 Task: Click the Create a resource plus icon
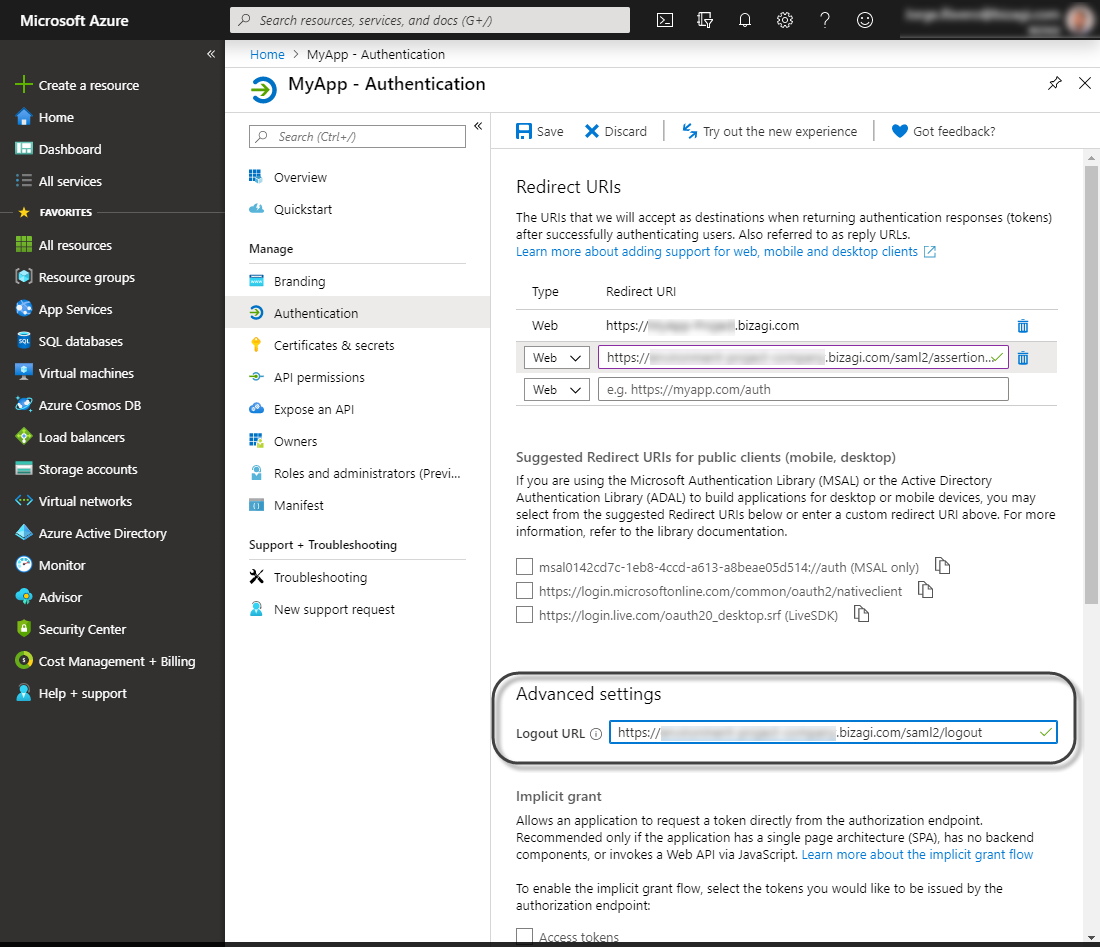24,85
